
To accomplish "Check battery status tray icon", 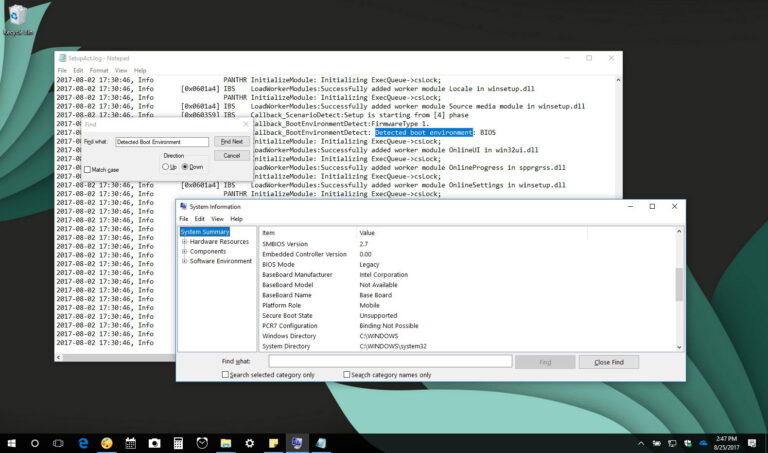I will pyautogui.click(x=656, y=444).
